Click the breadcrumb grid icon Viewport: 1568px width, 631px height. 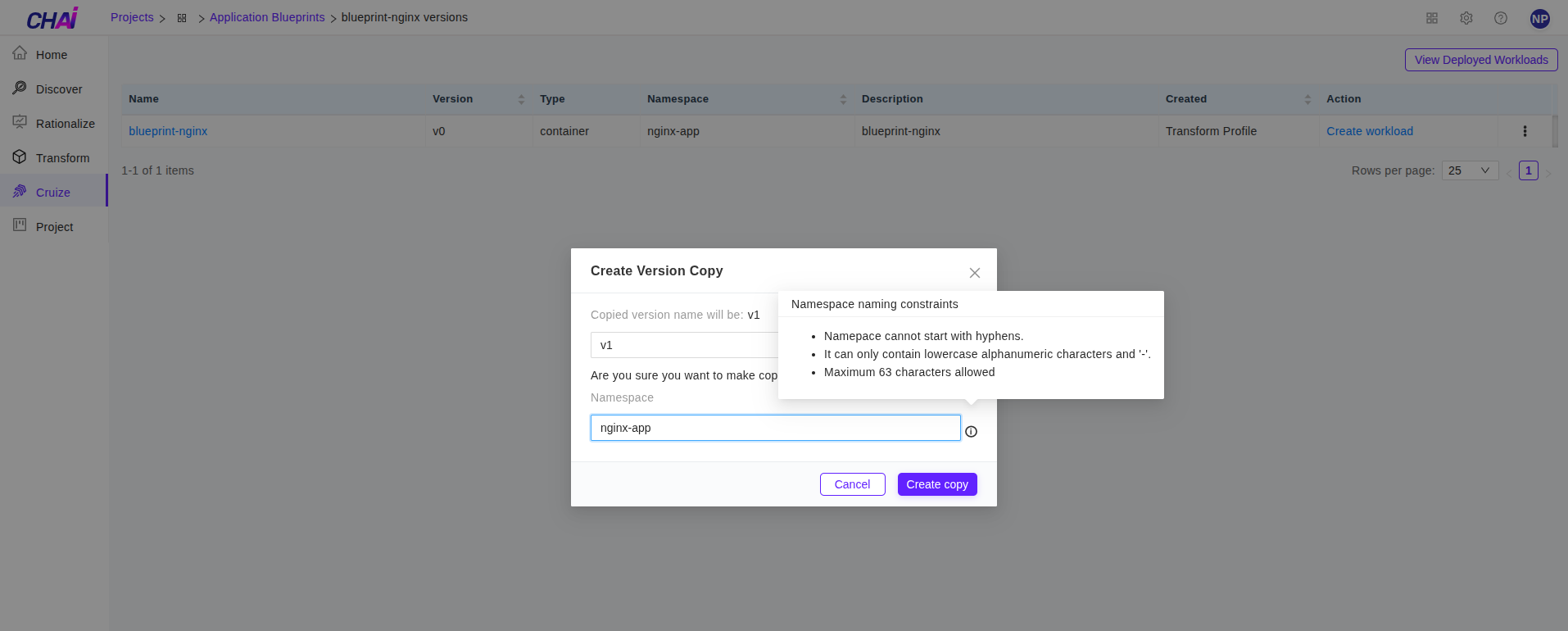point(182,18)
